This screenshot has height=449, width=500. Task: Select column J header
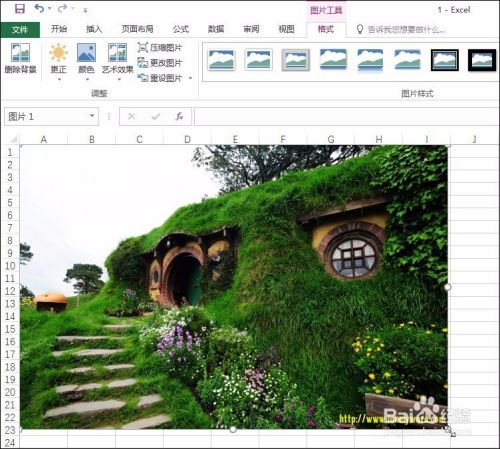[474, 139]
